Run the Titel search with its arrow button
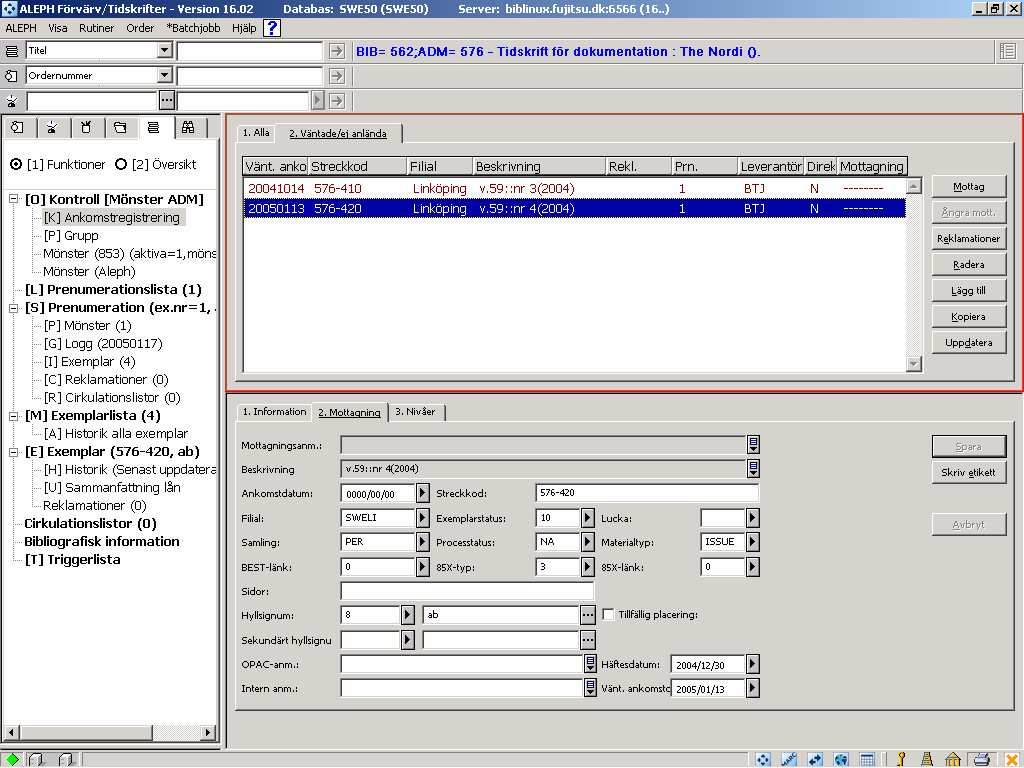1024x768 pixels. coord(336,51)
